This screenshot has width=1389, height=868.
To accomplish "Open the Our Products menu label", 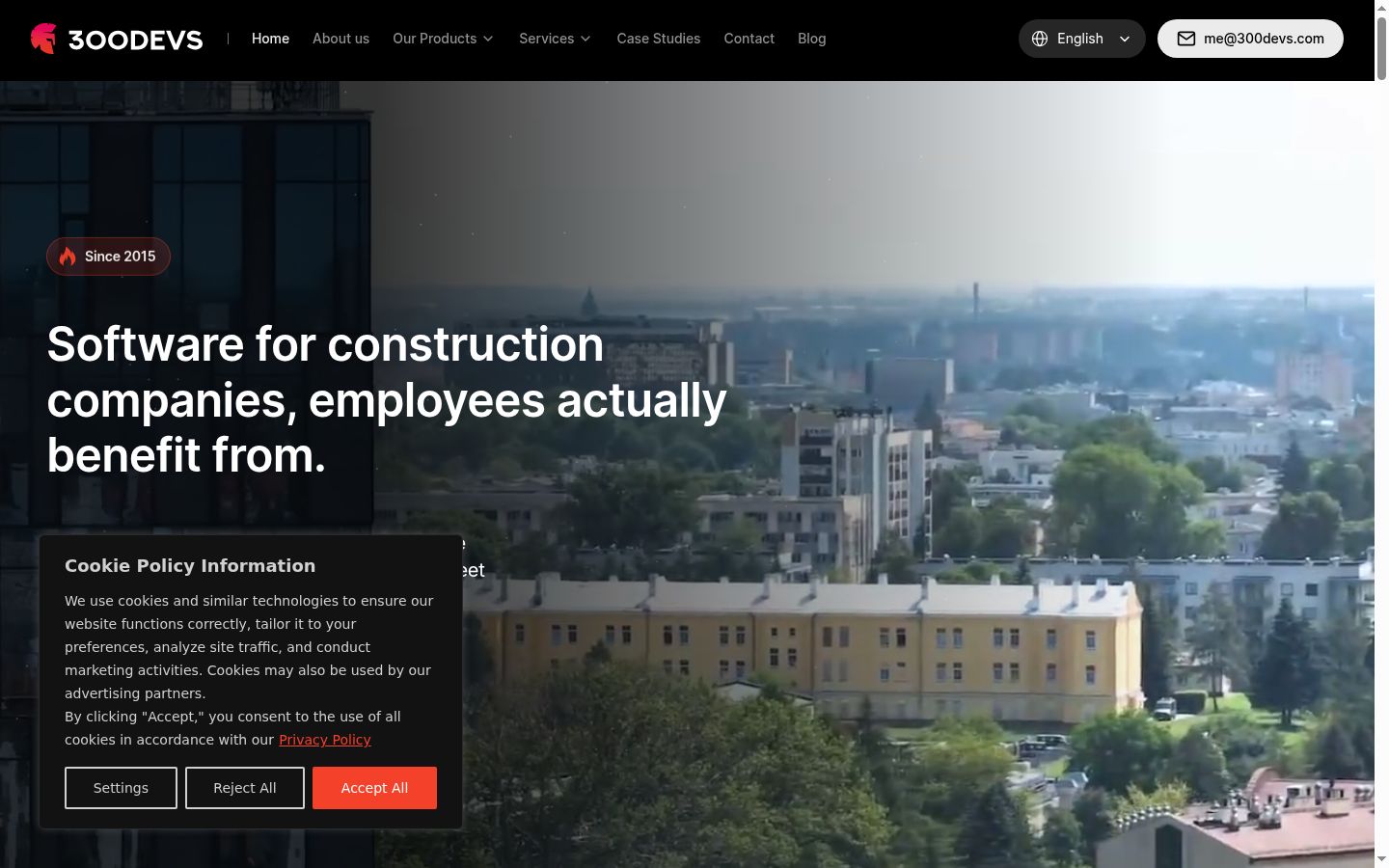I will pos(434,39).
